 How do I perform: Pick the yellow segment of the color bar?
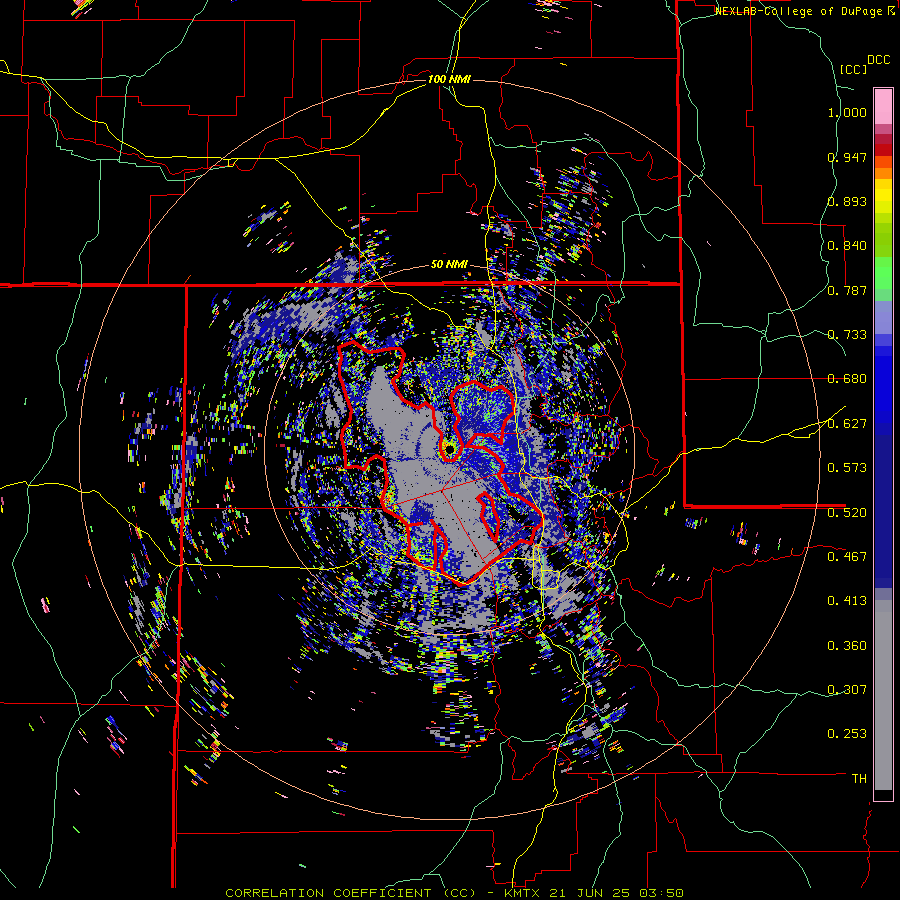pos(883,196)
